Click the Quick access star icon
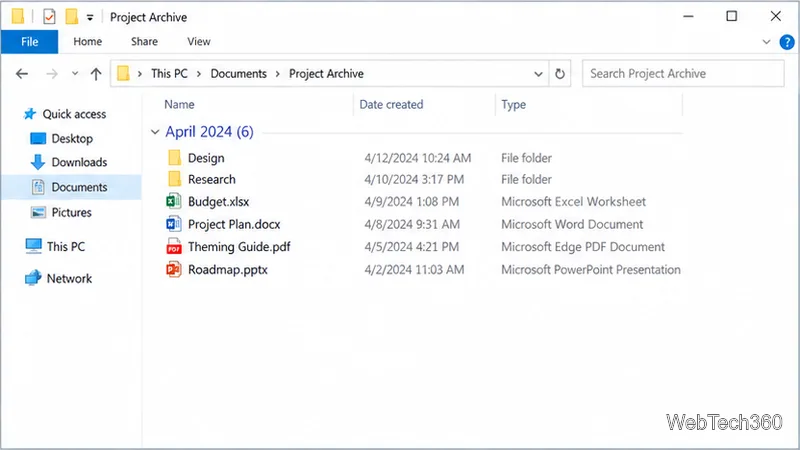 (x=30, y=114)
